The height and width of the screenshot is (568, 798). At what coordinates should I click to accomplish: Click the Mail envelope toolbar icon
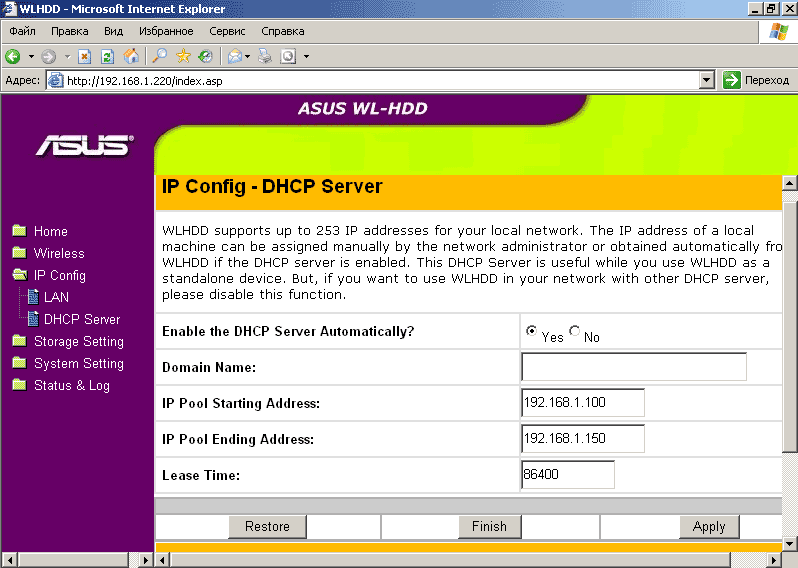235,56
